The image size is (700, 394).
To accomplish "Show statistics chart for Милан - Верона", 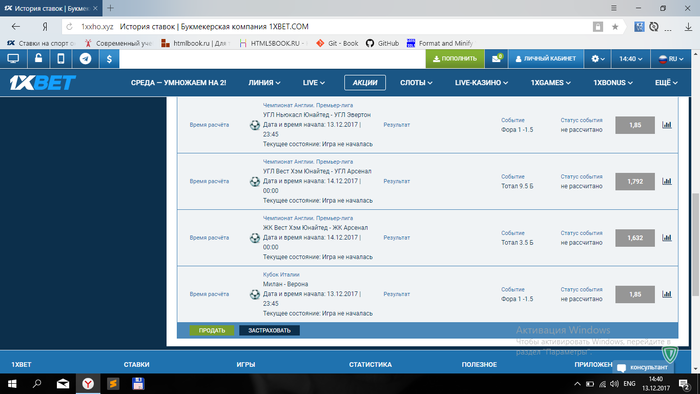I will pyautogui.click(x=667, y=294).
